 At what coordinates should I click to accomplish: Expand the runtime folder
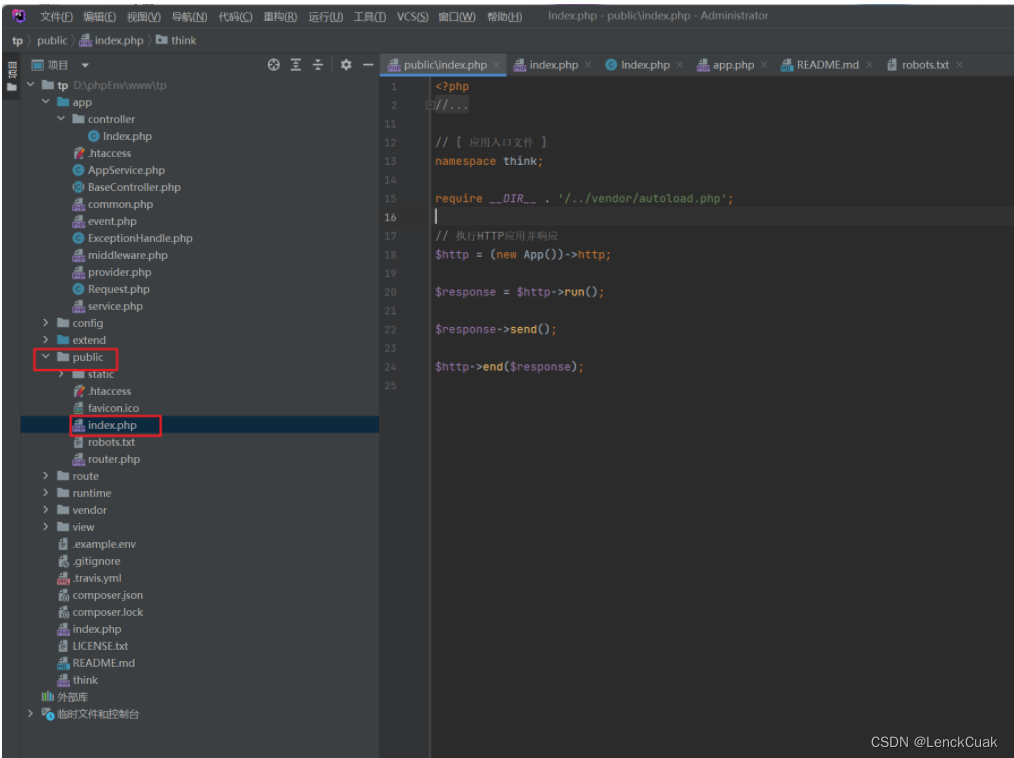pyautogui.click(x=46, y=492)
